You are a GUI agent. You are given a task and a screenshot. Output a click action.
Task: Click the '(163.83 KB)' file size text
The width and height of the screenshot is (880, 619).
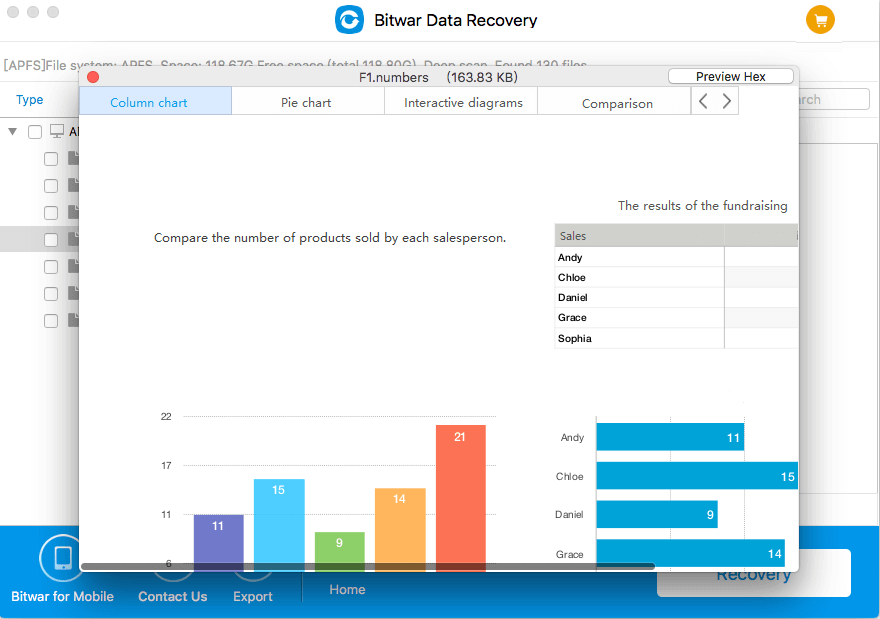pos(482,77)
